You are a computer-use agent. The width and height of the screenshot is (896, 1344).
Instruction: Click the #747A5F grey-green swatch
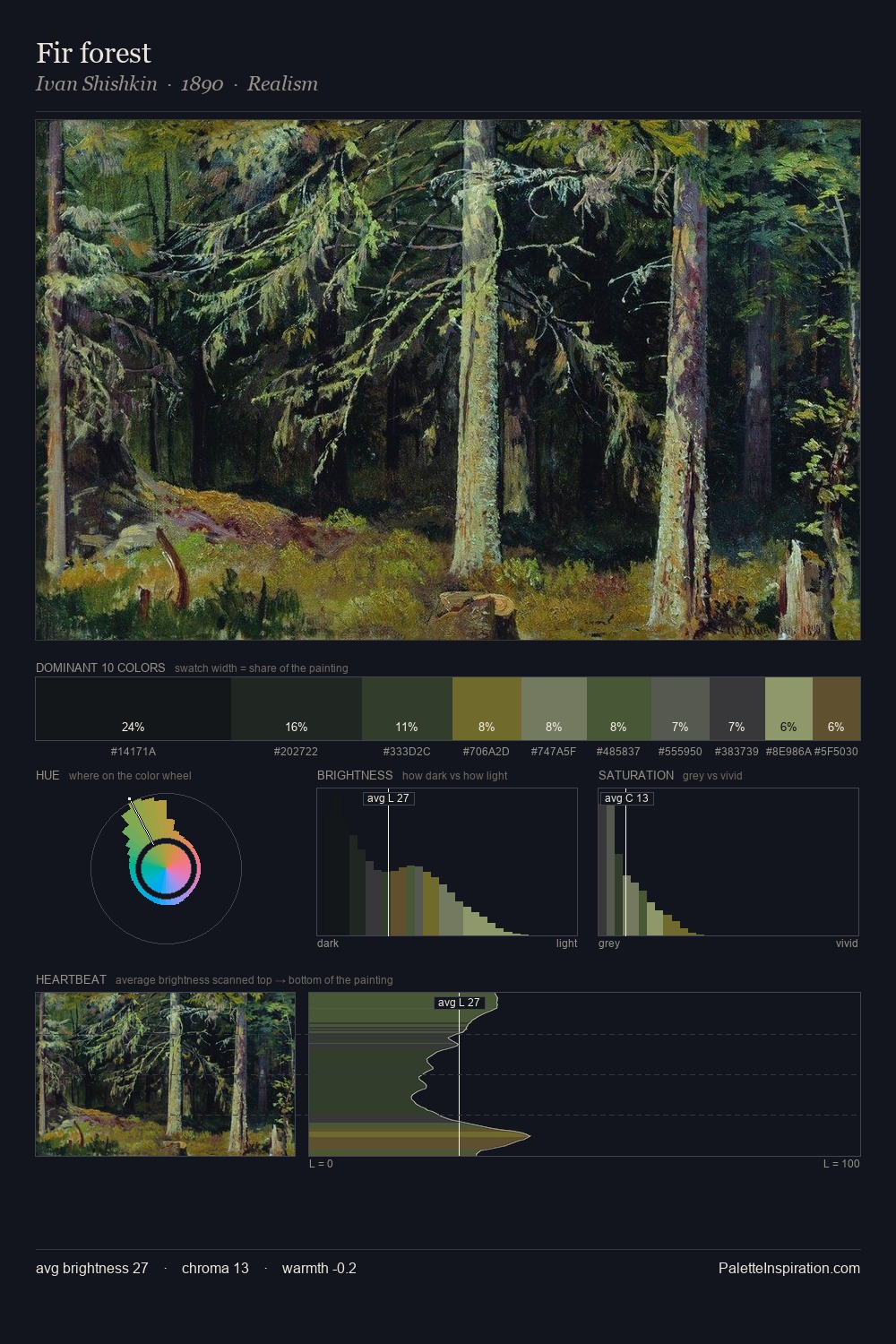pyautogui.click(x=554, y=709)
